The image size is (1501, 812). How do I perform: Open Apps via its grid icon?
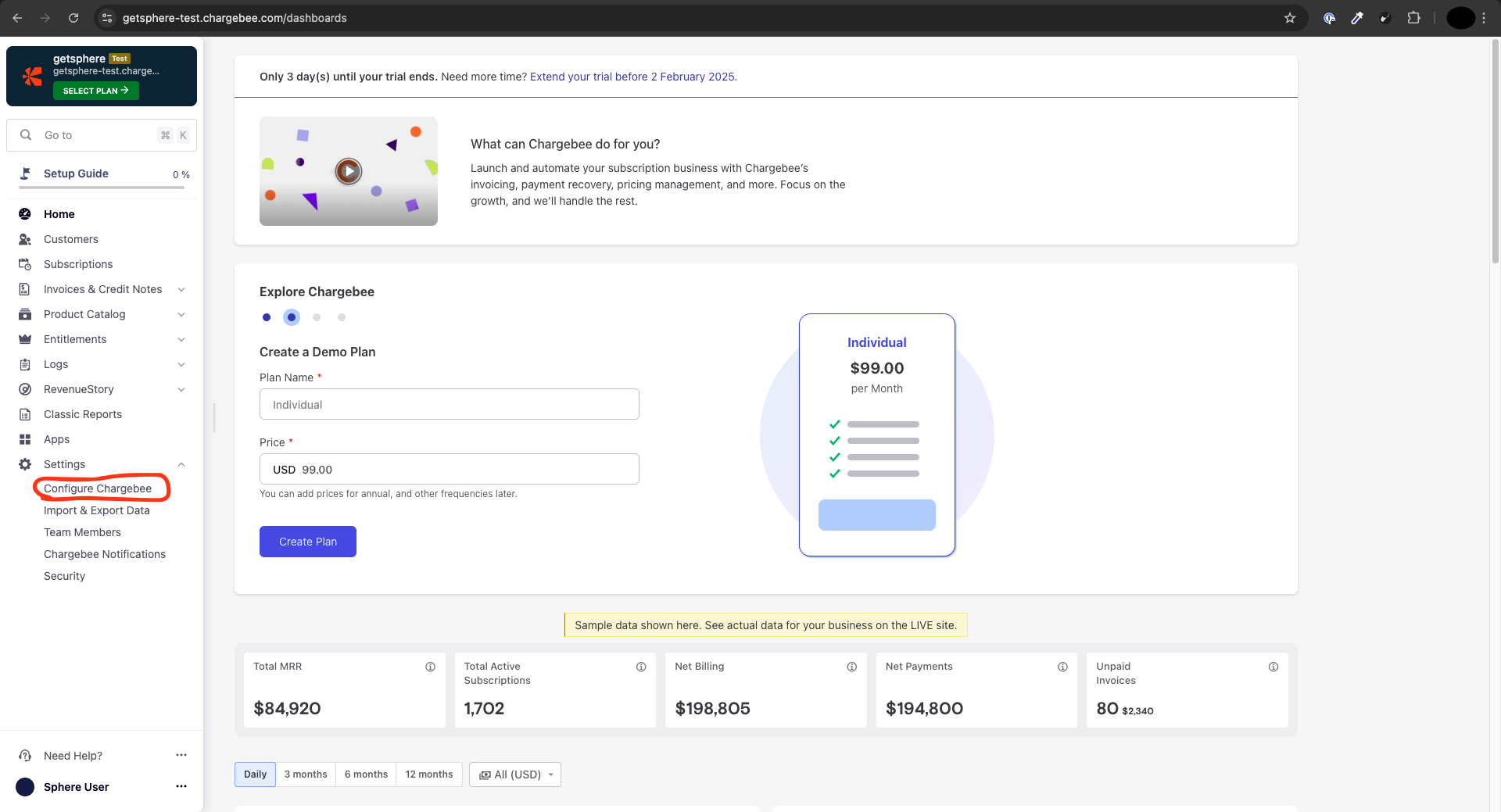25,439
